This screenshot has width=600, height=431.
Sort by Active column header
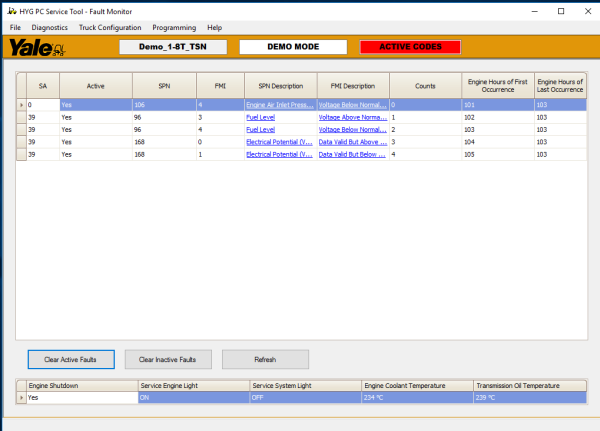[x=96, y=86]
